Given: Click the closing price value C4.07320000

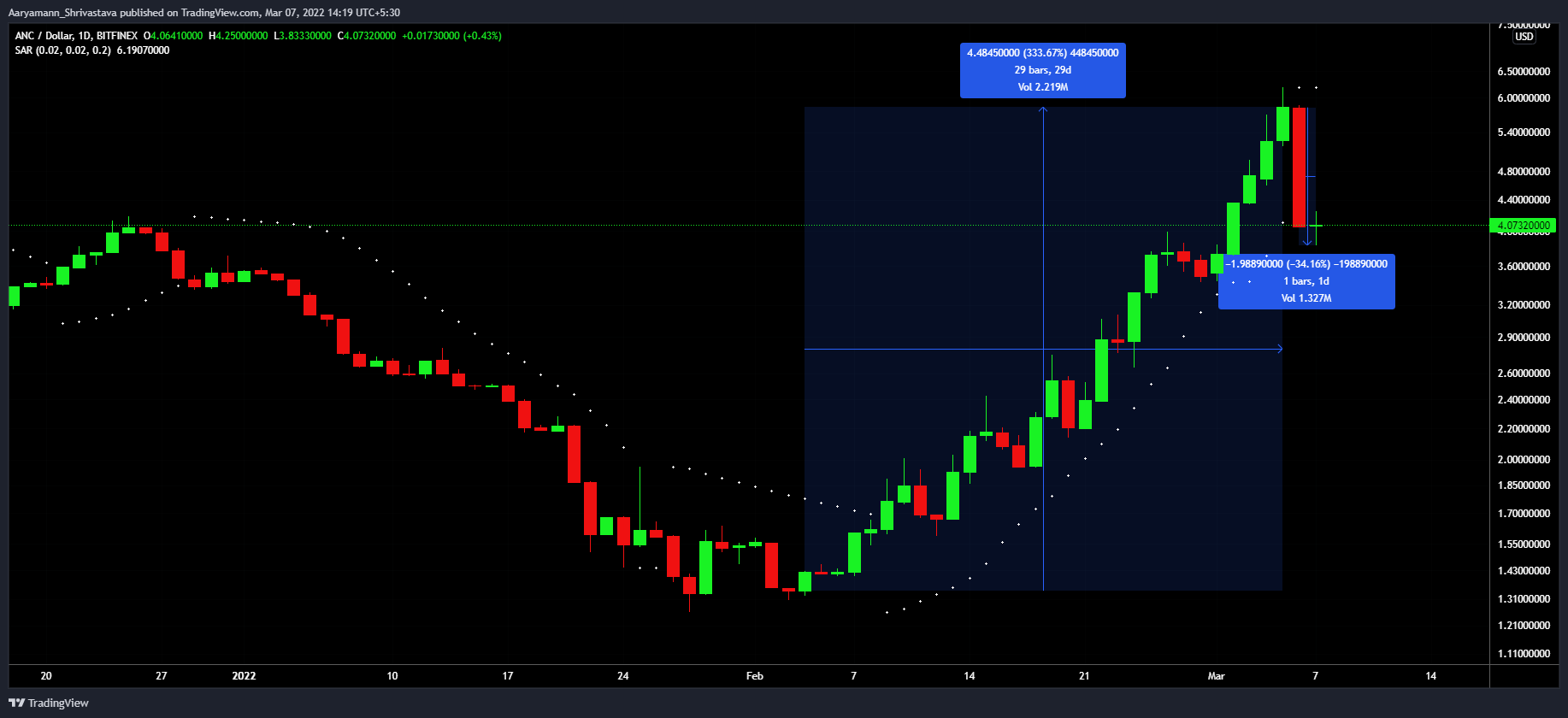Looking at the screenshot, I should [367, 36].
